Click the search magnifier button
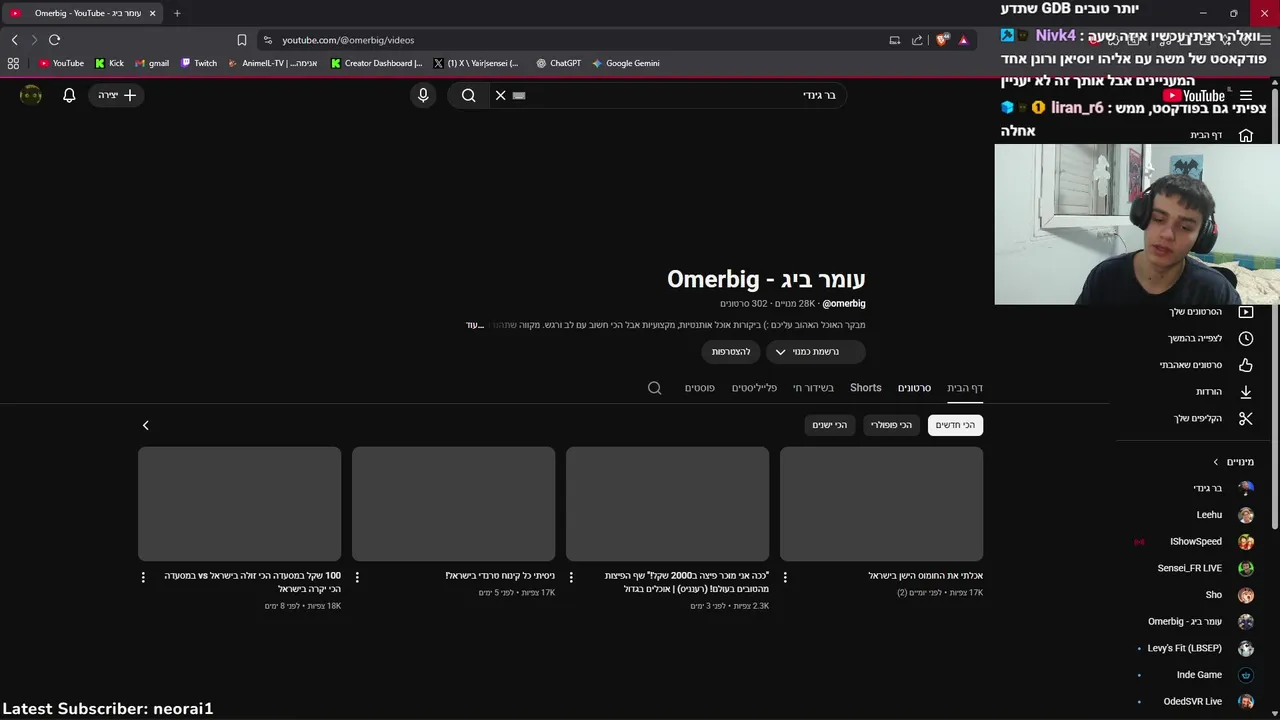 click(x=468, y=95)
